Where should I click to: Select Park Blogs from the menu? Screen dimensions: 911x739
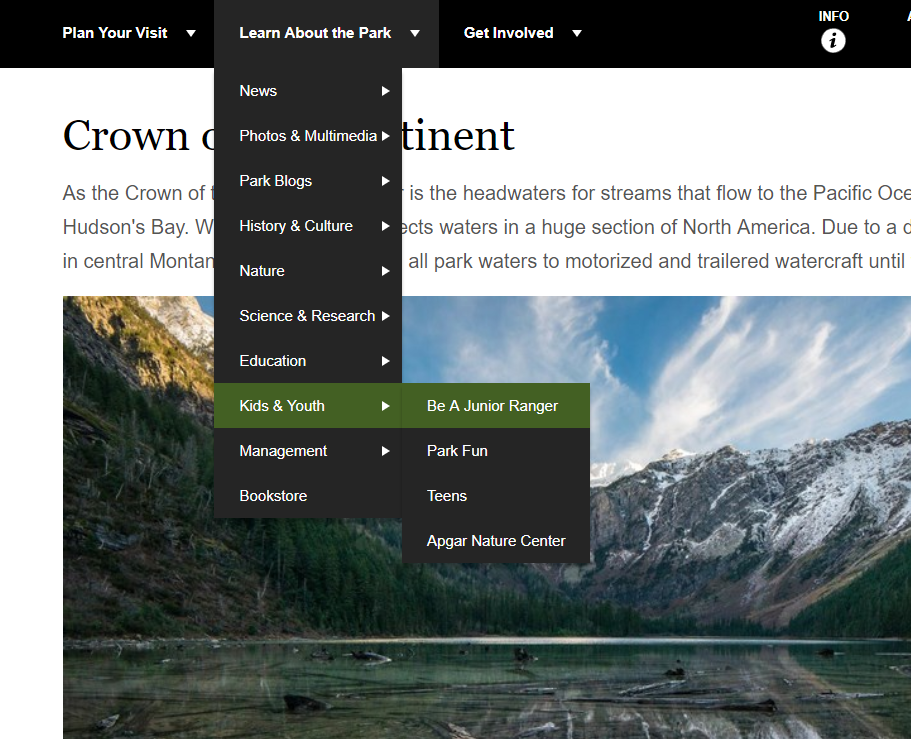pos(276,181)
